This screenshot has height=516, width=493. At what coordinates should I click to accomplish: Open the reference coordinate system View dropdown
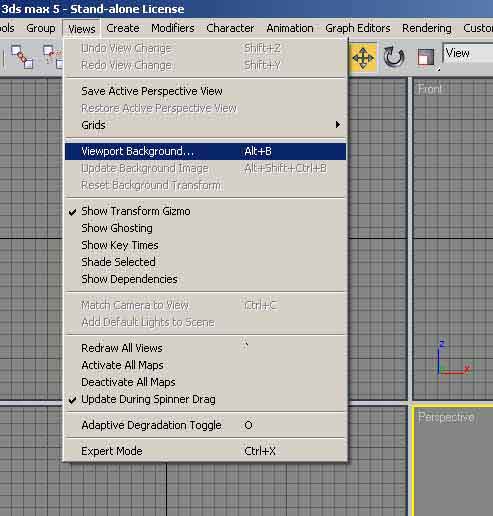(x=467, y=53)
